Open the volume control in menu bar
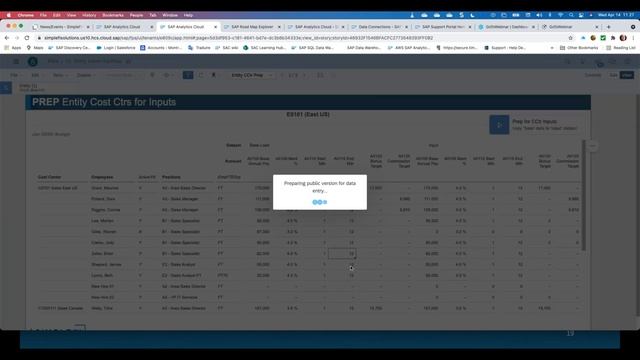 (539, 15)
